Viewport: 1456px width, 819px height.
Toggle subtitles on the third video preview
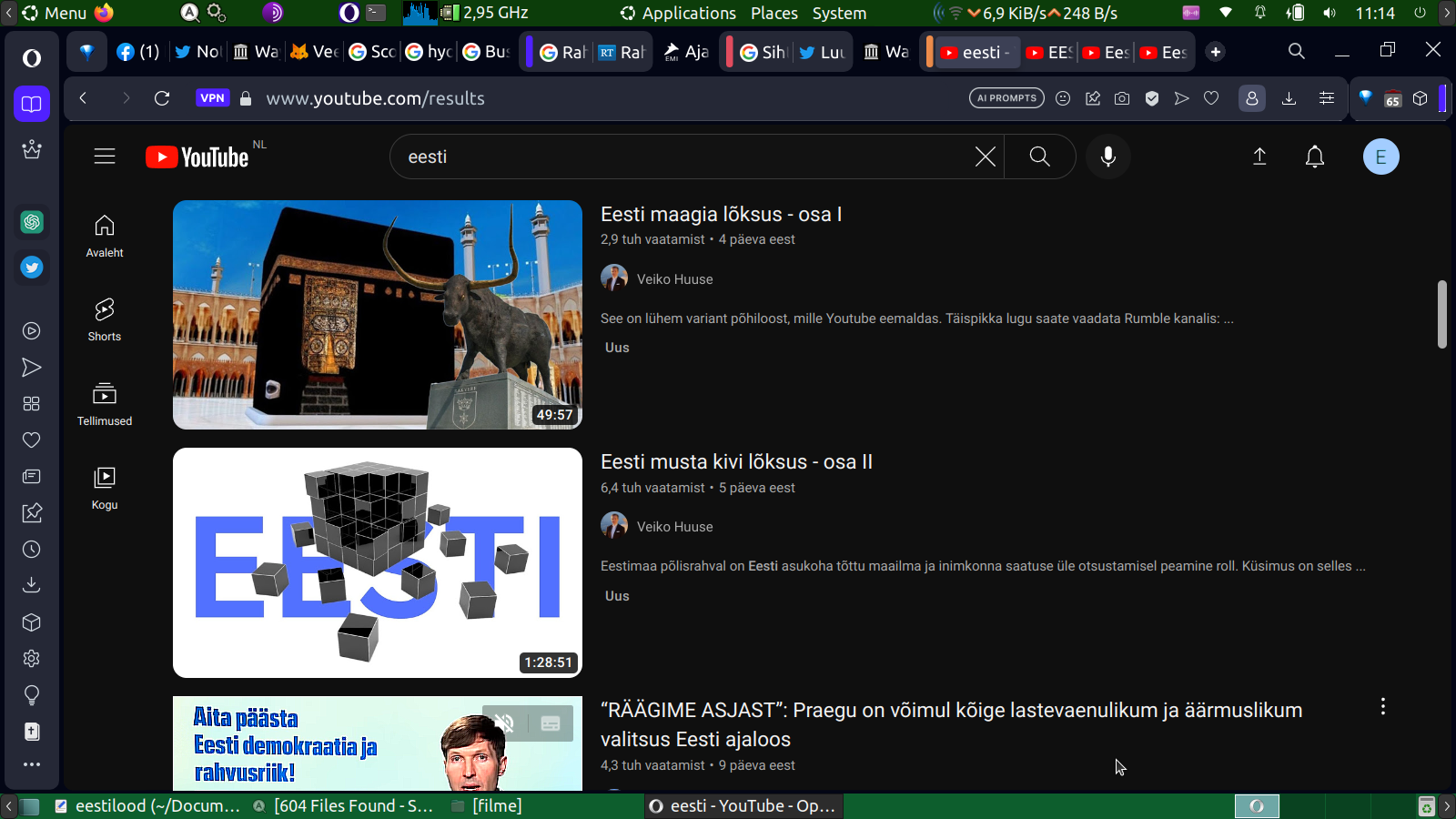551,723
